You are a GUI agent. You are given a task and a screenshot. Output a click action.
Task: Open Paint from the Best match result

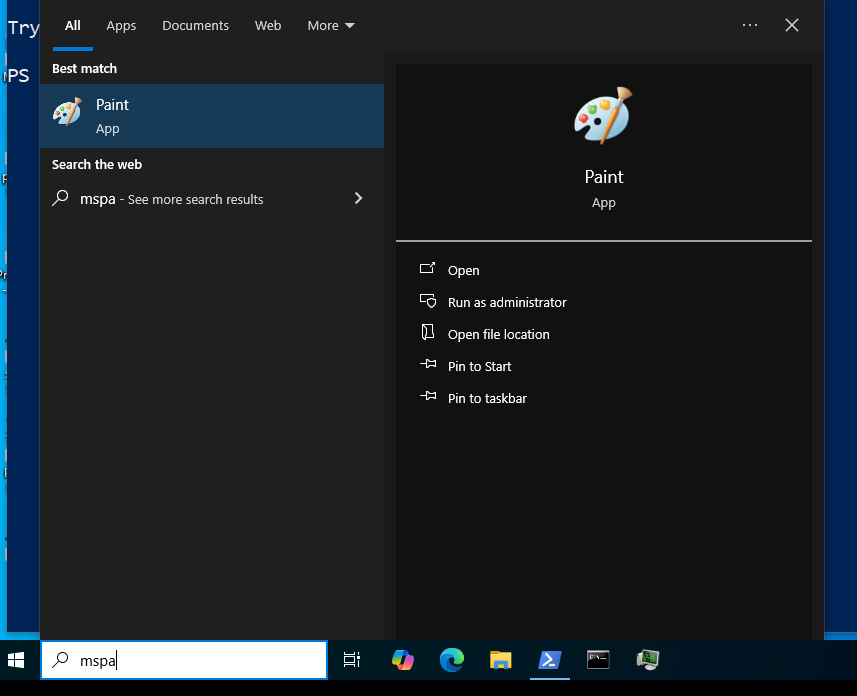[x=211, y=116]
